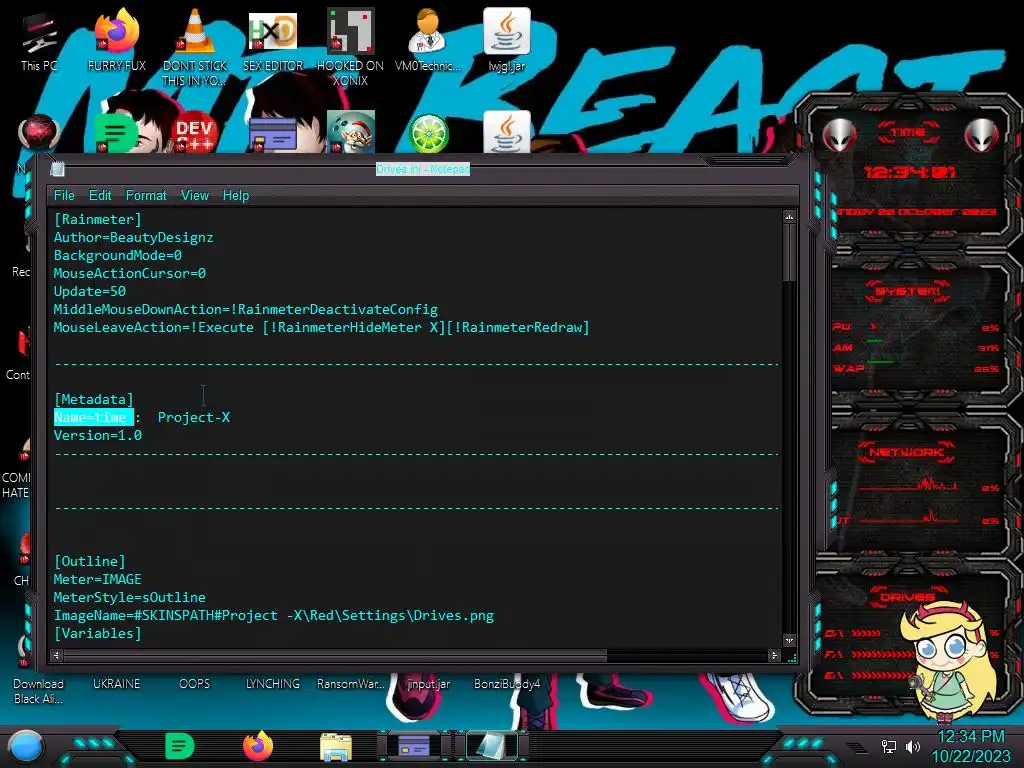Click the horizontal scrollbar thumb
The width and height of the screenshot is (1024, 768).
[336, 655]
